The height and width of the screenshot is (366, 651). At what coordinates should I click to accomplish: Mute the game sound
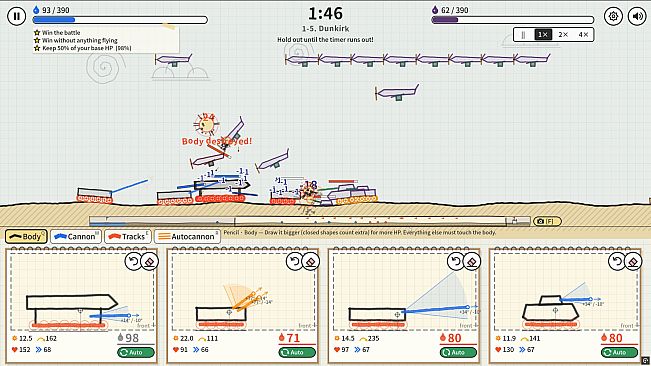637,16
